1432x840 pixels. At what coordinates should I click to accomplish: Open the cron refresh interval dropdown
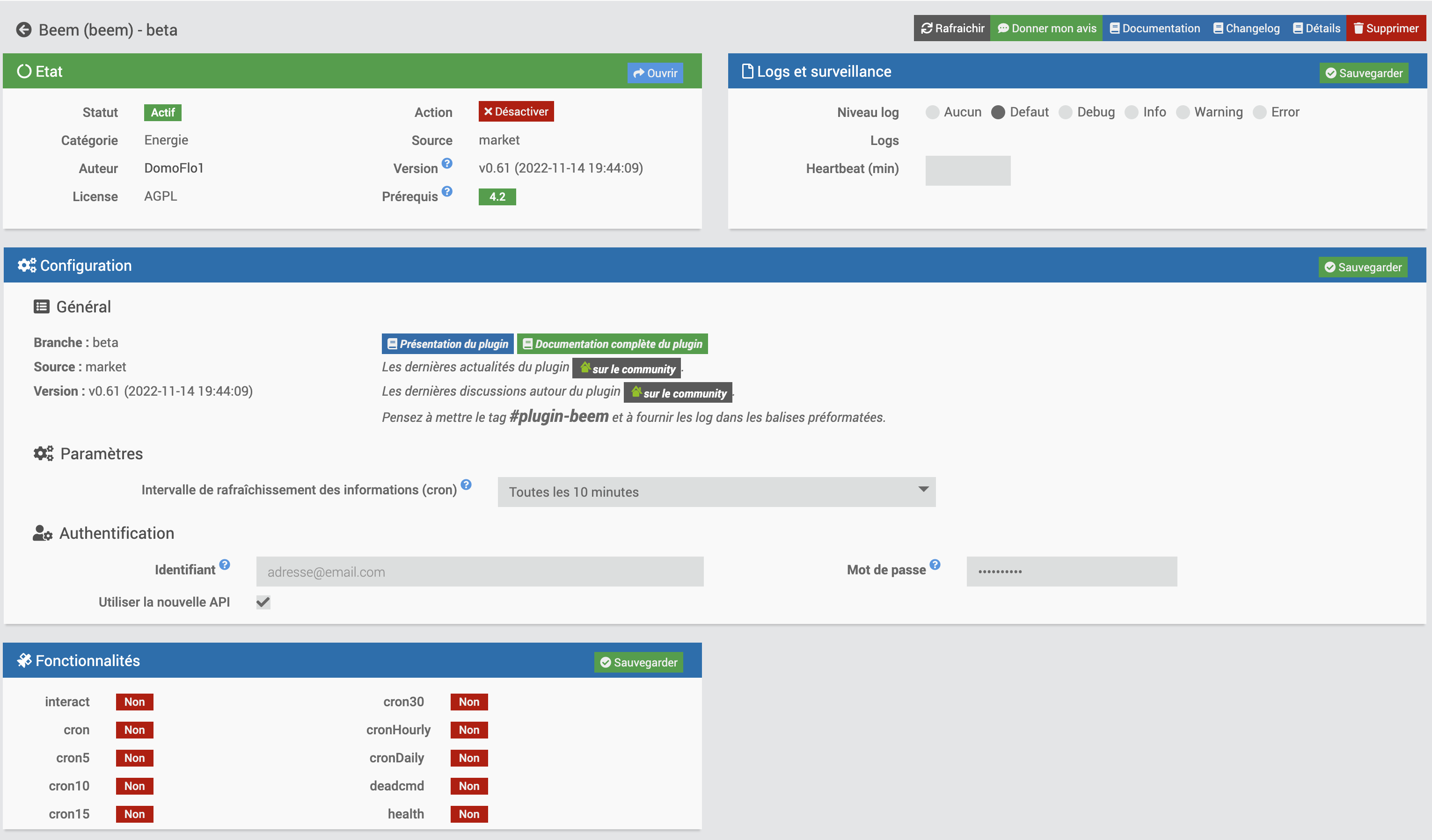point(716,492)
